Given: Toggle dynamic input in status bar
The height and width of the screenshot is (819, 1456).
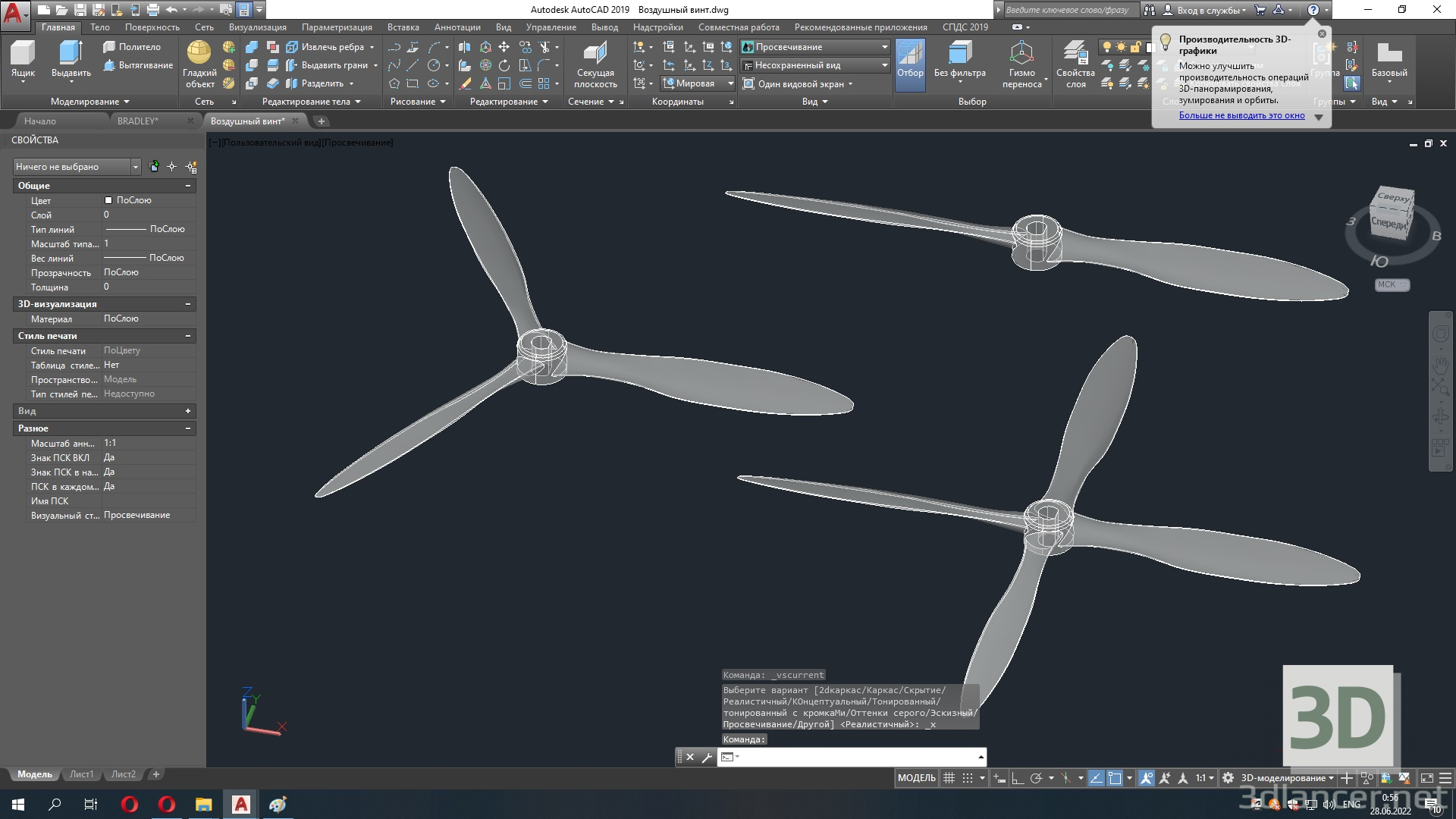Looking at the screenshot, I should coord(999,778).
